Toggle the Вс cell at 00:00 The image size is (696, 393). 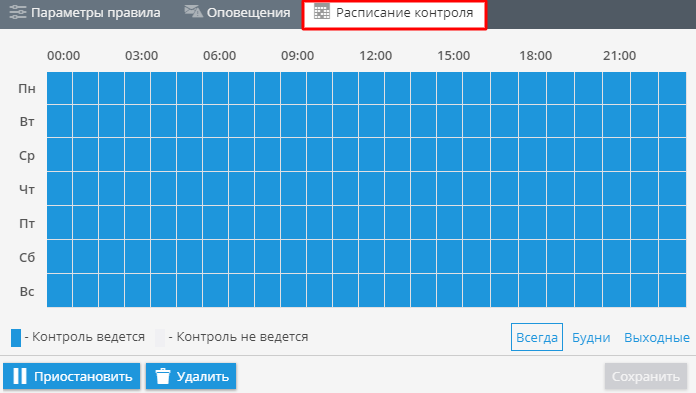click(x=59, y=290)
